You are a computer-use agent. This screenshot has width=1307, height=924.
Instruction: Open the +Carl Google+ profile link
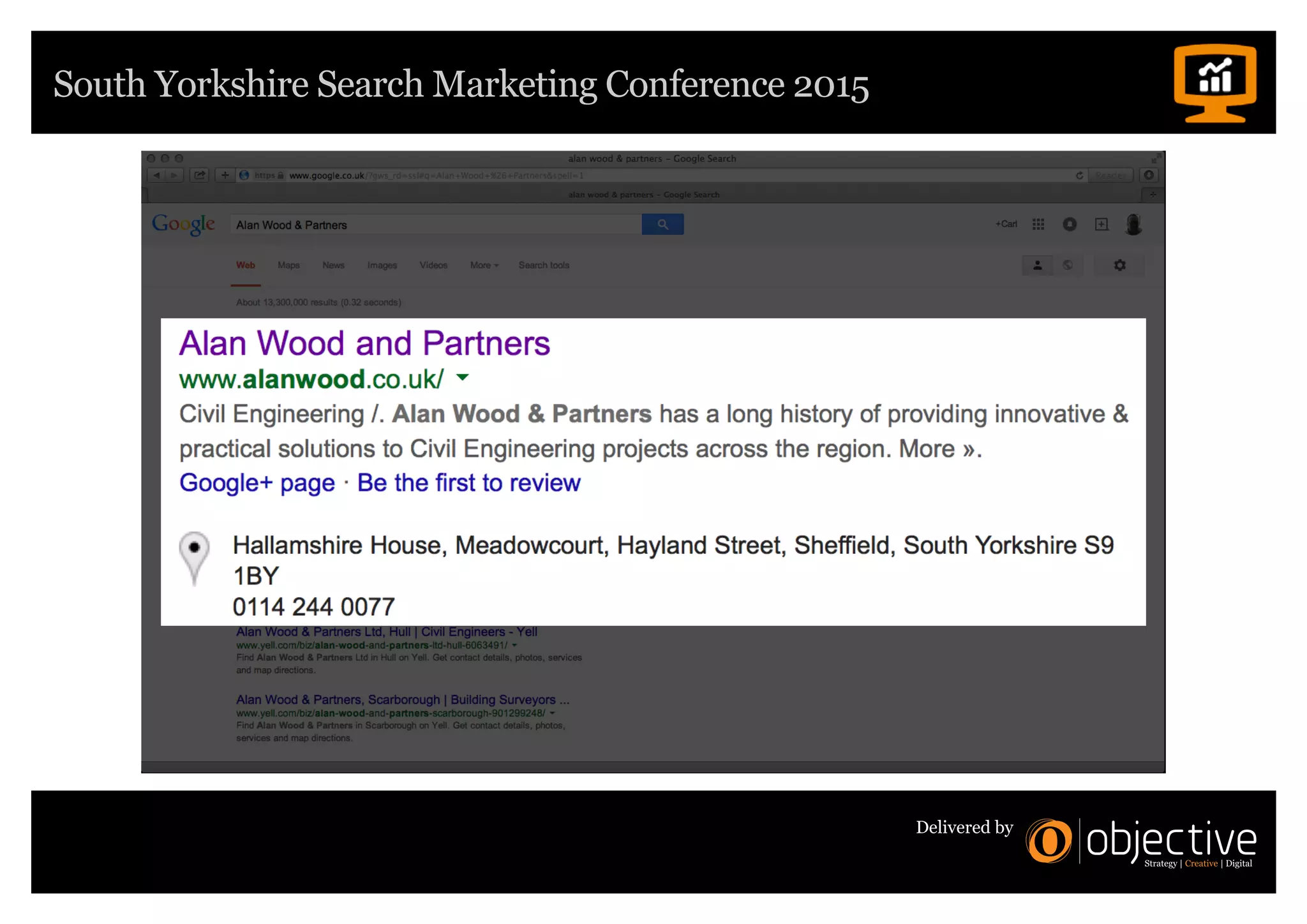click(1006, 224)
